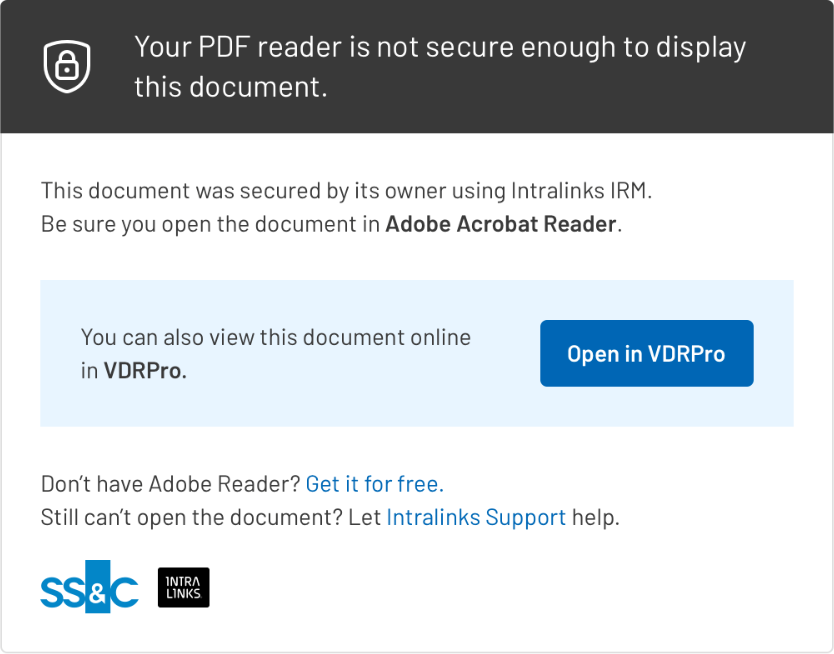Click the padlock inside the shield emblem

pyautogui.click(x=66, y=68)
